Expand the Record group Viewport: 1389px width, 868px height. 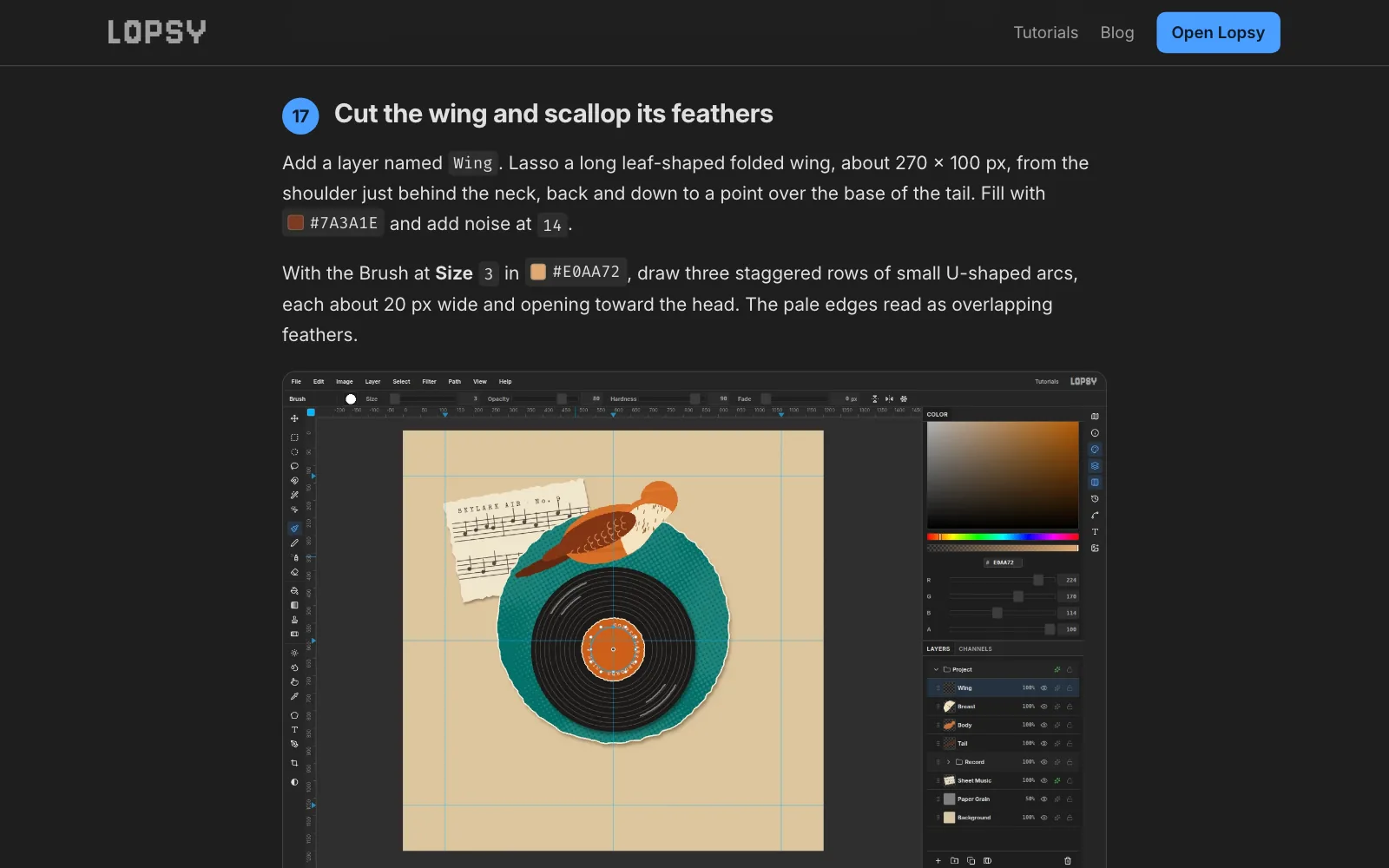click(948, 762)
